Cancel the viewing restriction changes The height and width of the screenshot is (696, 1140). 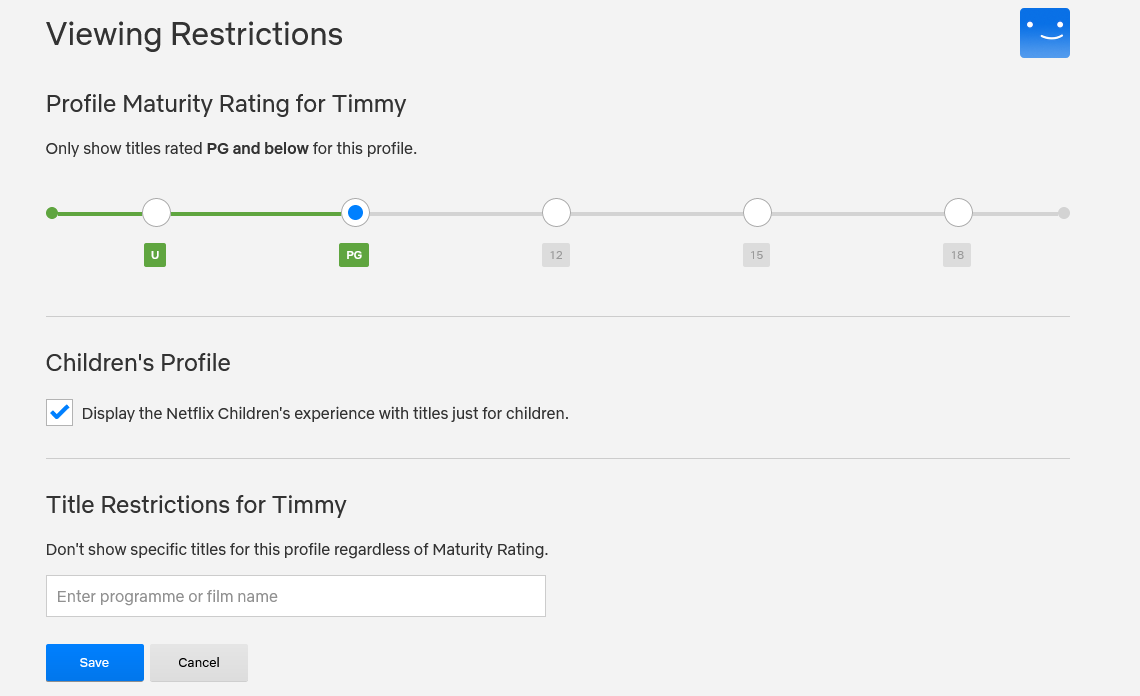[x=199, y=662]
